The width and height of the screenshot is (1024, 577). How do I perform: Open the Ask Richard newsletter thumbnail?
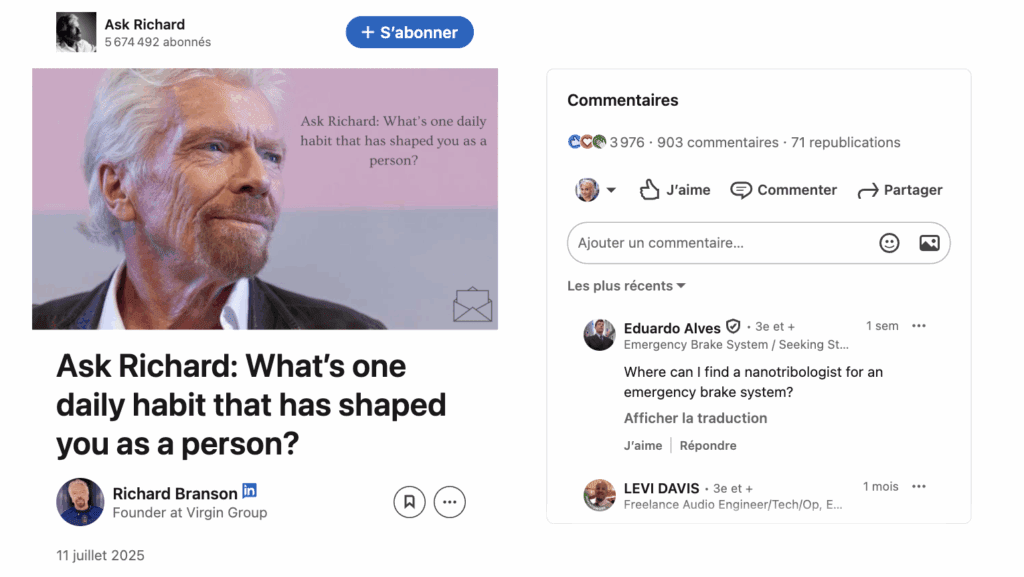coord(76,32)
